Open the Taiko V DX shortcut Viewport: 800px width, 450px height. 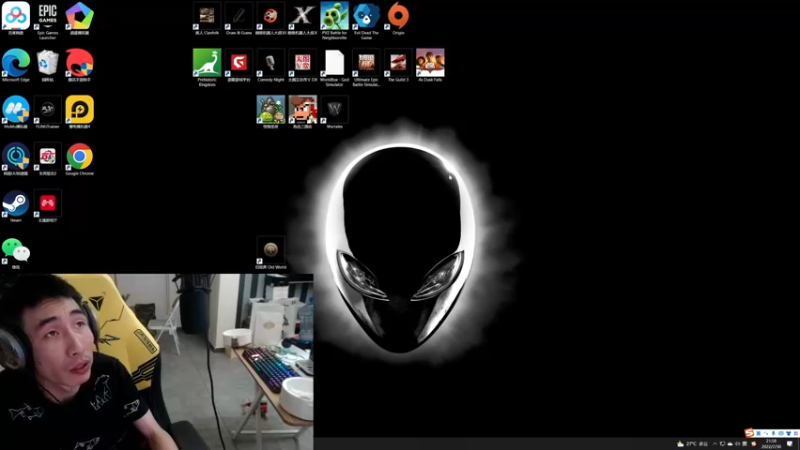(303, 63)
